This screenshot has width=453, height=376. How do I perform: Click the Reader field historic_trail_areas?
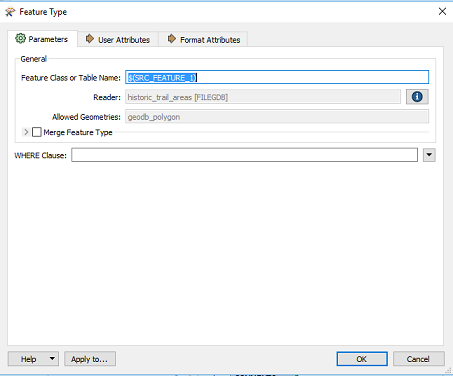(x=263, y=97)
